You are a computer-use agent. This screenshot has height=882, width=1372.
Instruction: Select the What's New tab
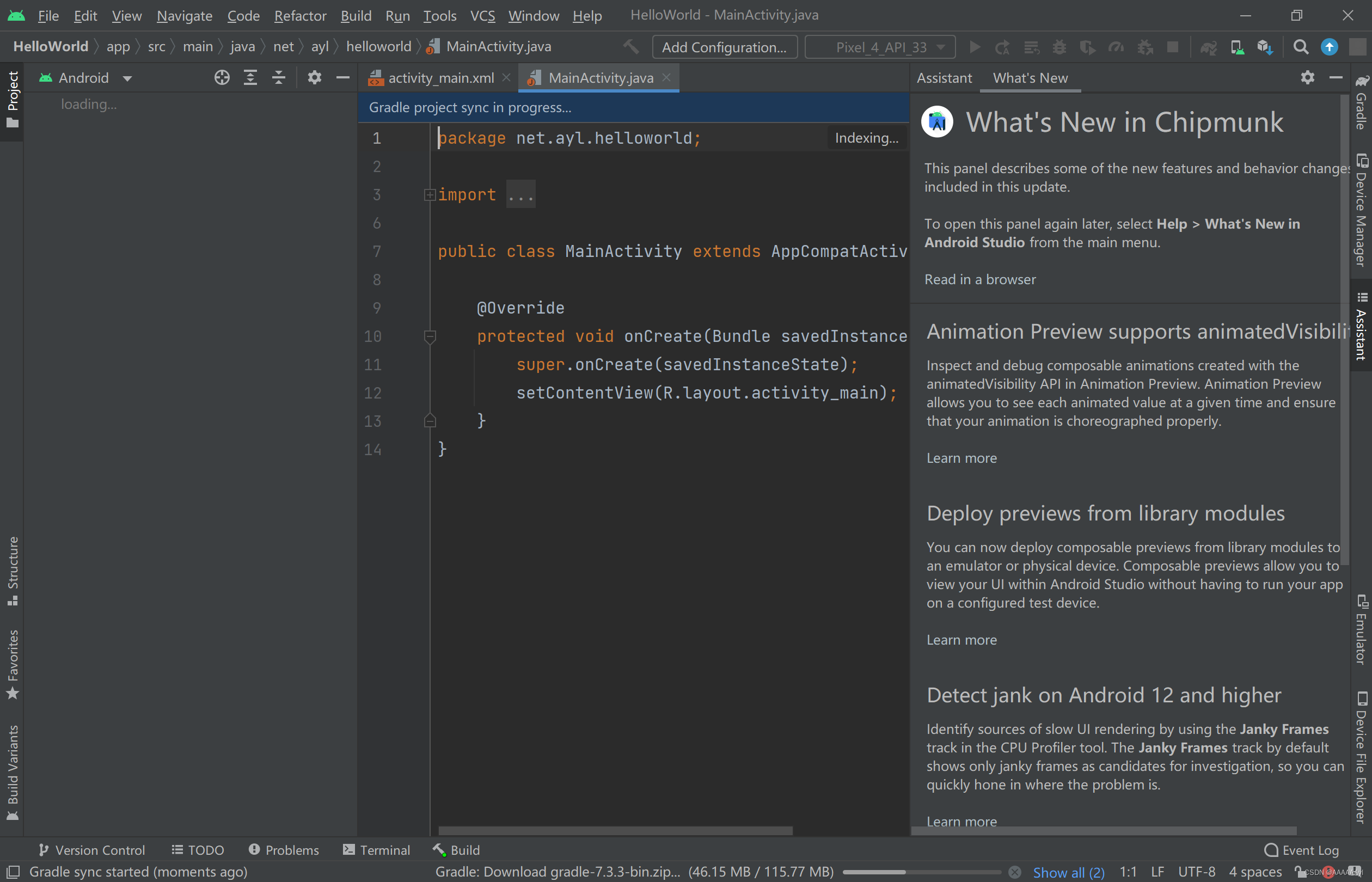coord(1030,77)
